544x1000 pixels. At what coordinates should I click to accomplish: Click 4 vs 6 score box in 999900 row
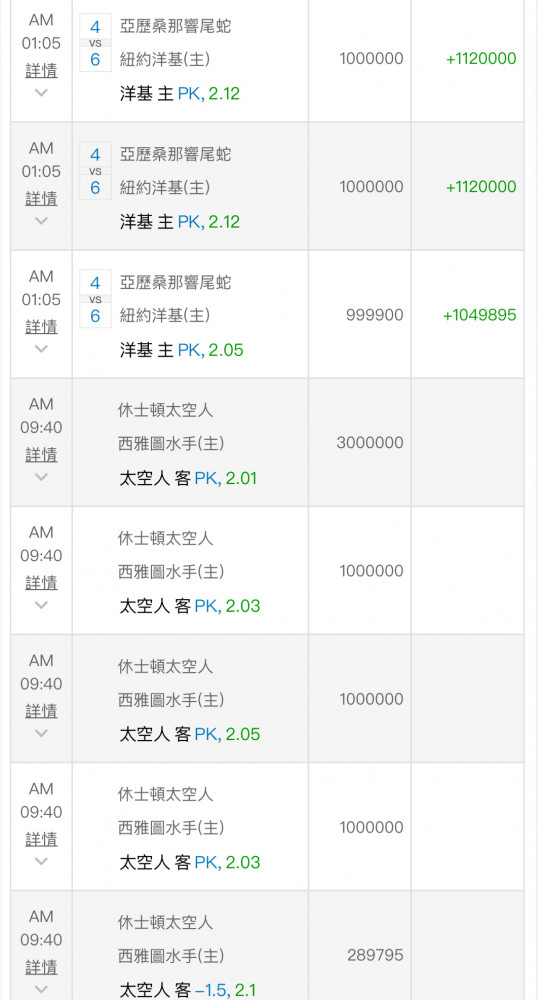coord(95,299)
